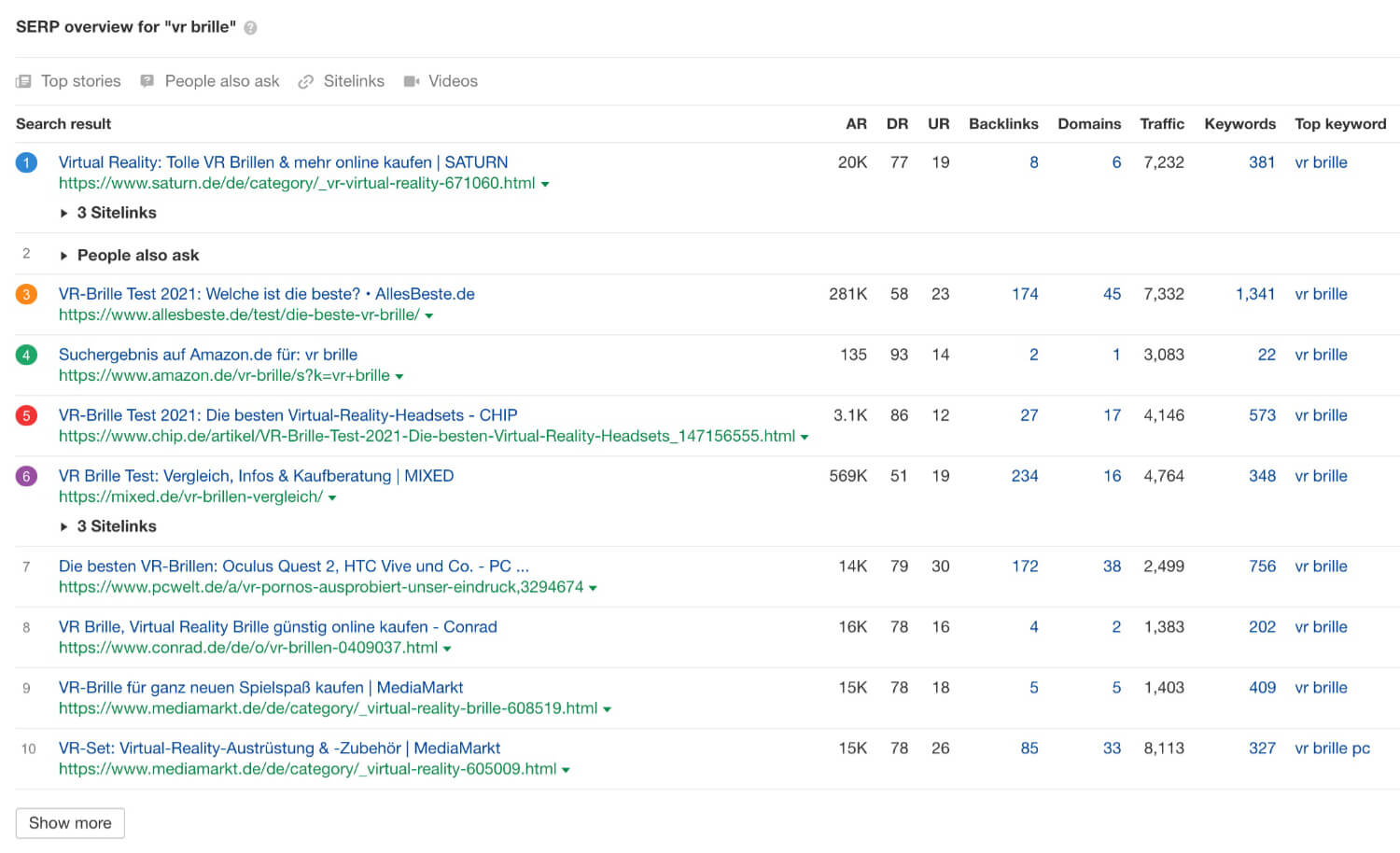Click traffic value 8,113 in last row
Viewport: 1400px width, 853px height.
click(x=1164, y=748)
